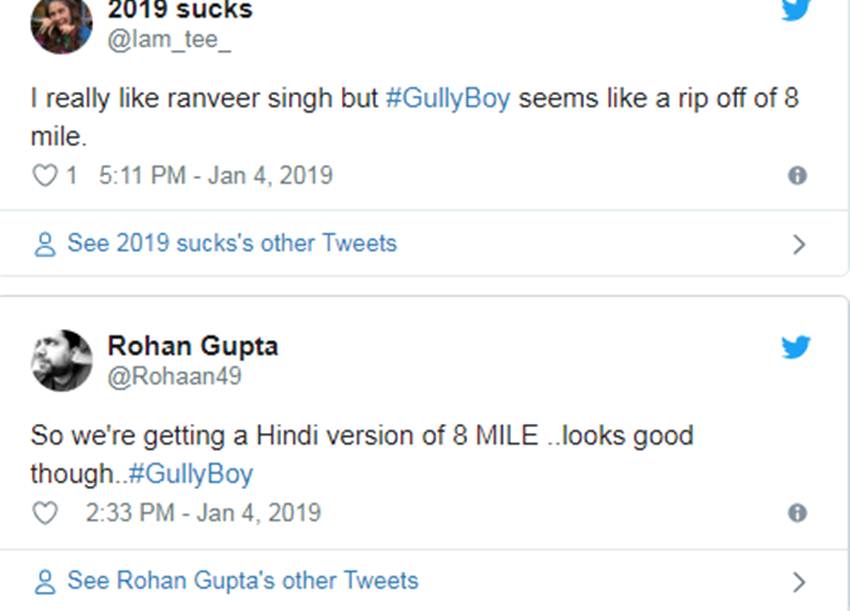Open 2:33 PM - Jan 4, 2019 timestamp

[203, 513]
